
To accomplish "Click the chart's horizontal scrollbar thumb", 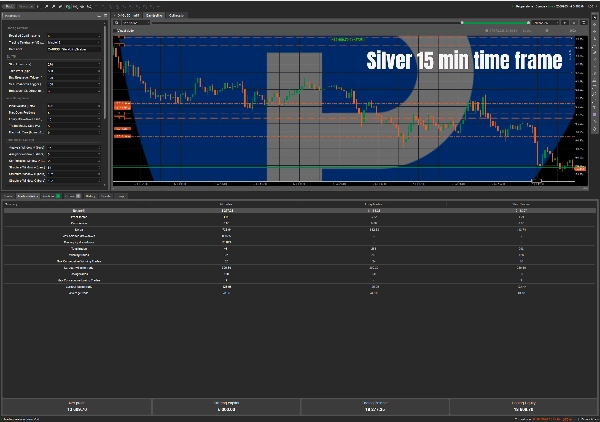I will click(x=537, y=181).
